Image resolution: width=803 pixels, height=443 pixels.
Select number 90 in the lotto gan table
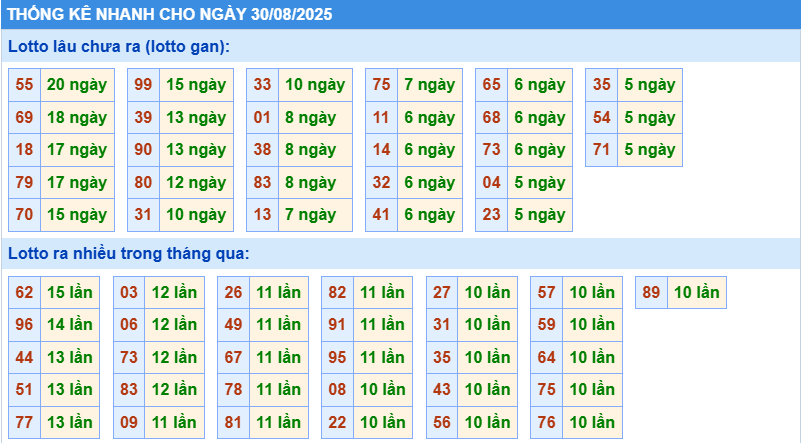pos(143,150)
